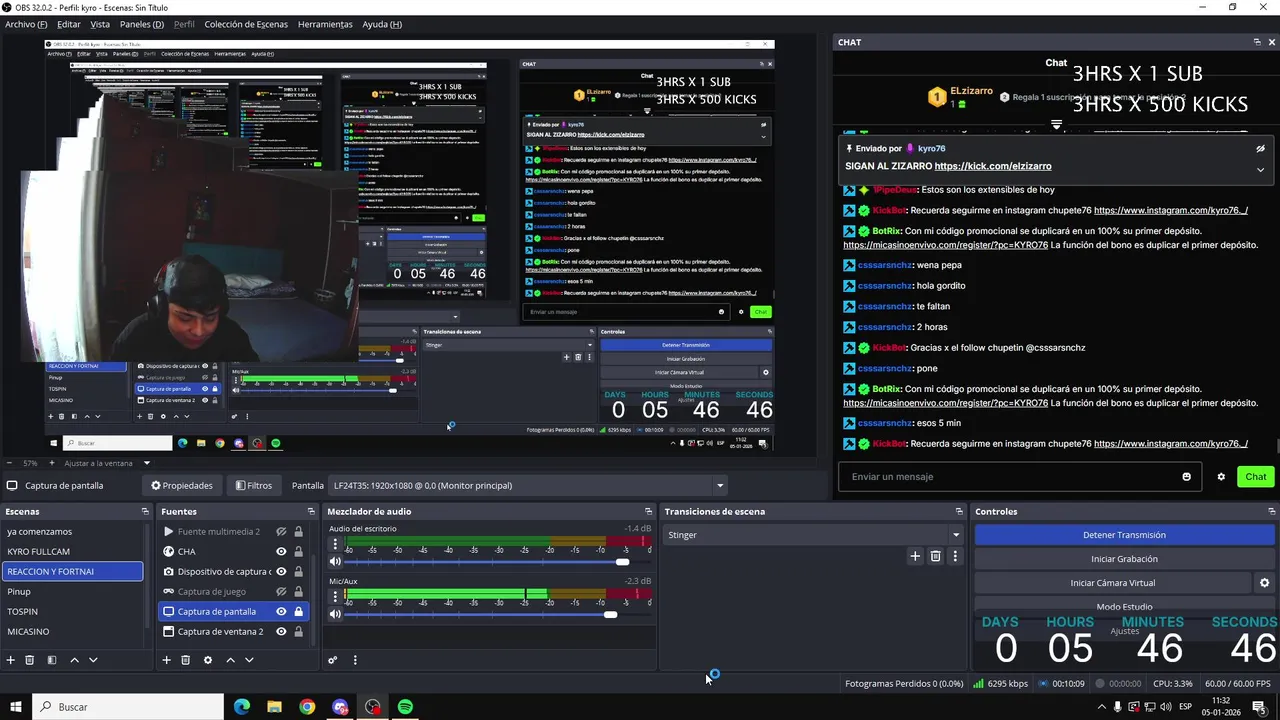Mute Audio del escritorio speaker icon
This screenshot has width=1280, height=720.
tap(335, 562)
